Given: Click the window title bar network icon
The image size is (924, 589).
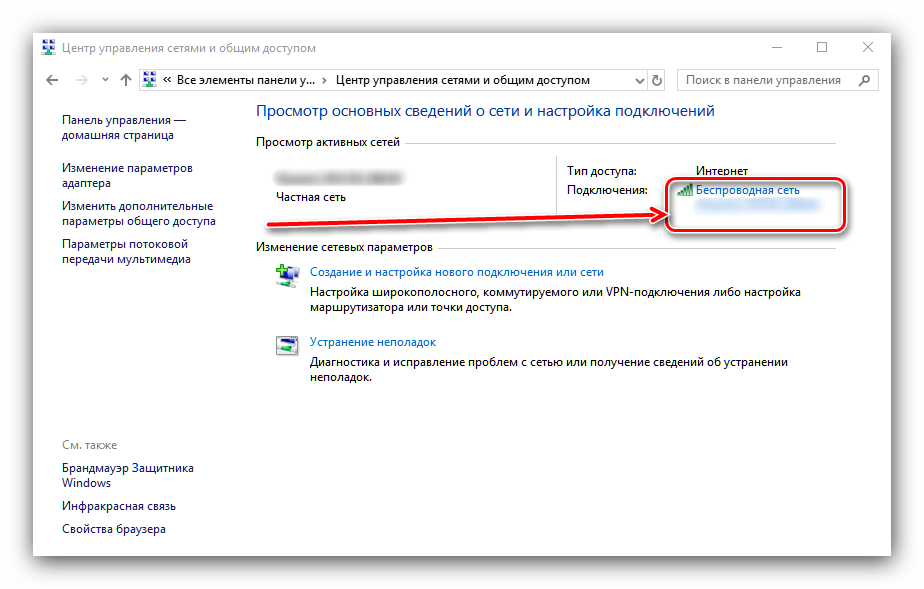Looking at the screenshot, I should (x=48, y=47).
